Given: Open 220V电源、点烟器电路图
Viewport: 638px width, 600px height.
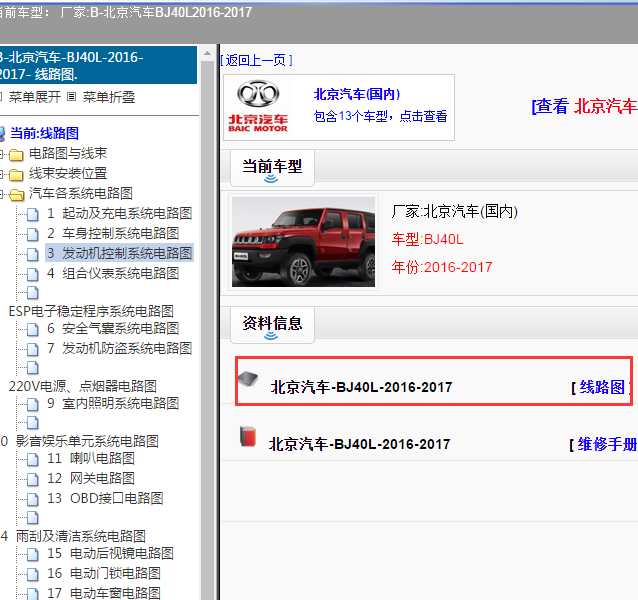Looking at the screenshot, I should pyautogui.click(x=83, y=386).
